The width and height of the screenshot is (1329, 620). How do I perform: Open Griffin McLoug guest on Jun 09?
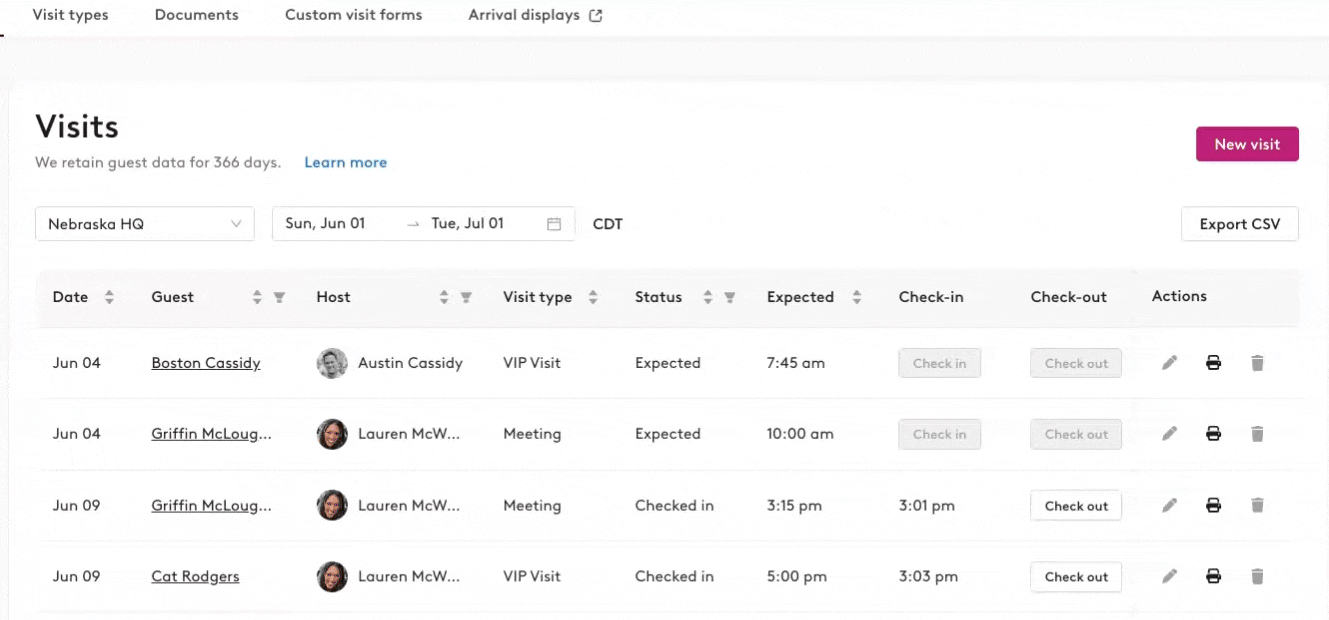(211, 506)
